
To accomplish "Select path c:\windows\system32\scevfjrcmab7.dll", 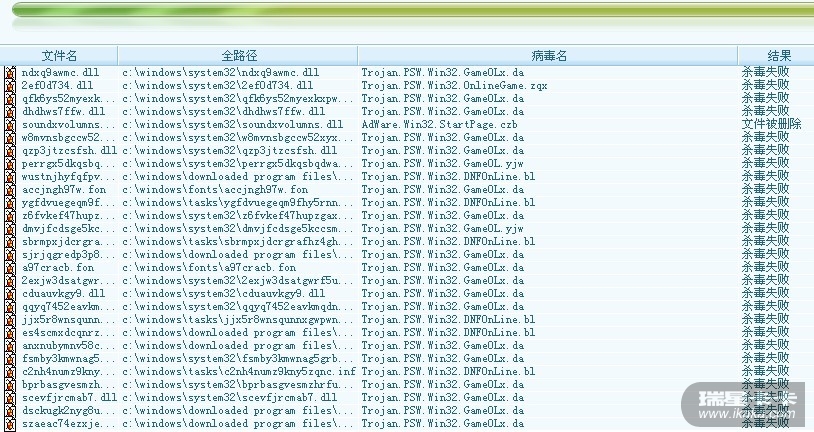I will (229, 397).
